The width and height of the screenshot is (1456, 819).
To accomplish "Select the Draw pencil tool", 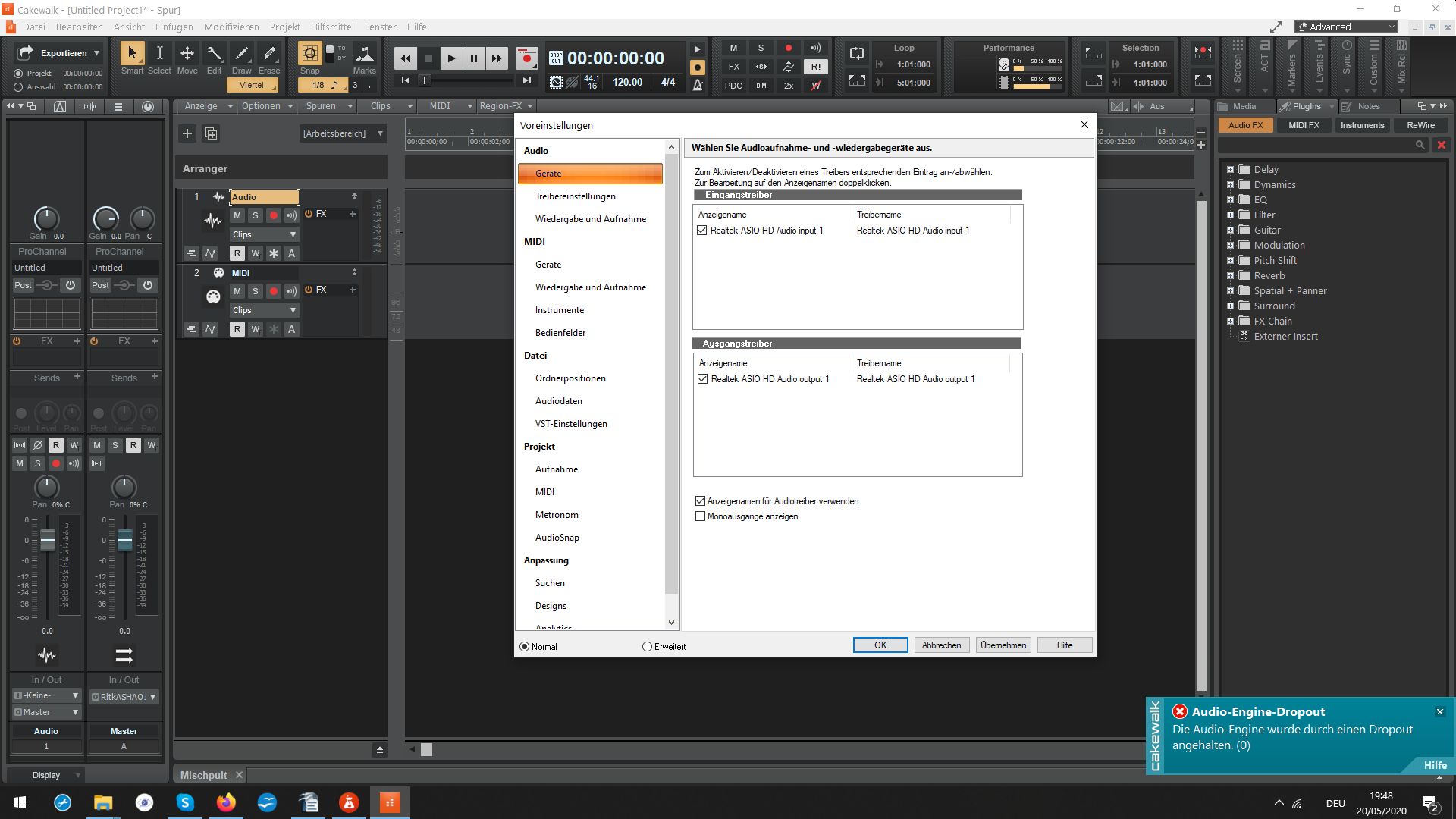I will (241, 53).
